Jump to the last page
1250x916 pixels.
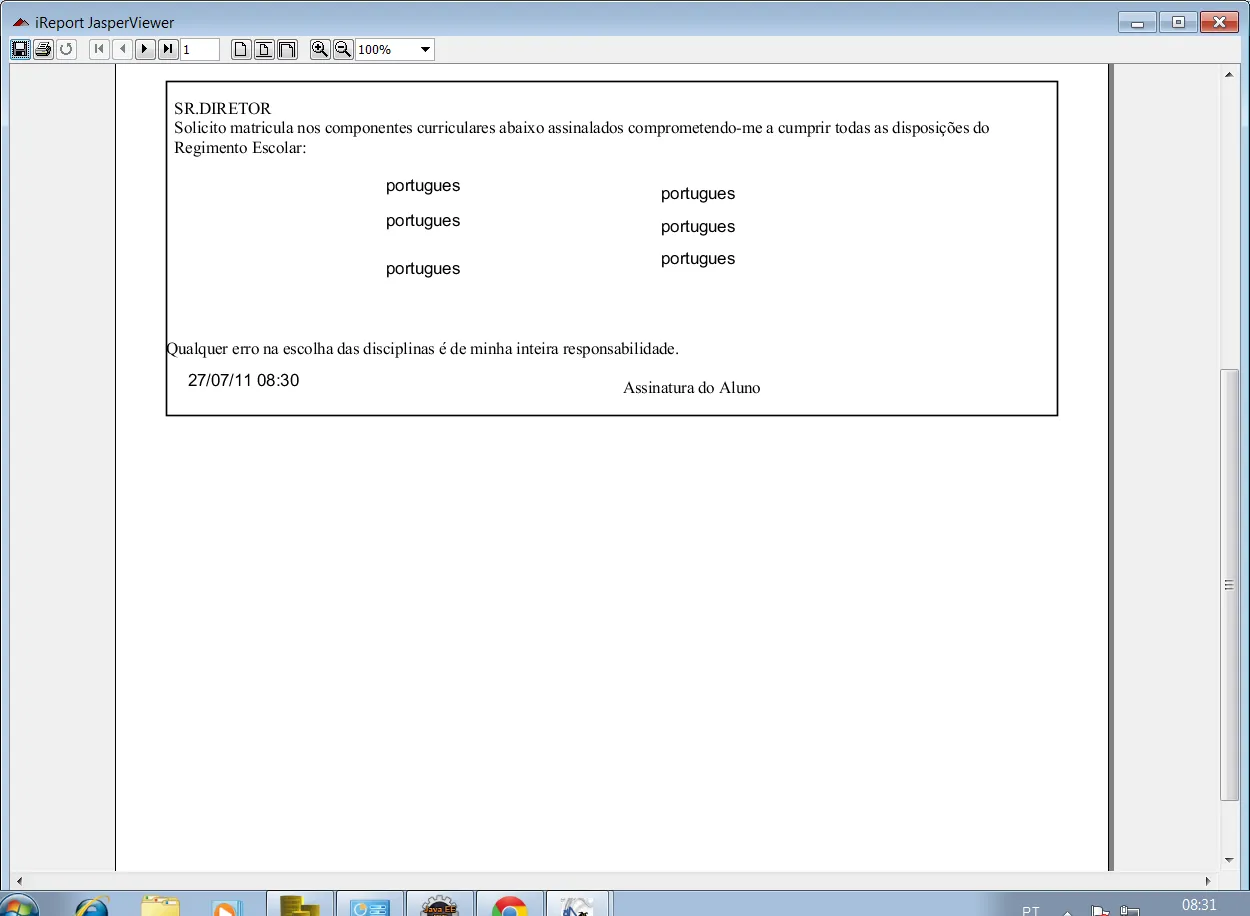tap(168, 49)
